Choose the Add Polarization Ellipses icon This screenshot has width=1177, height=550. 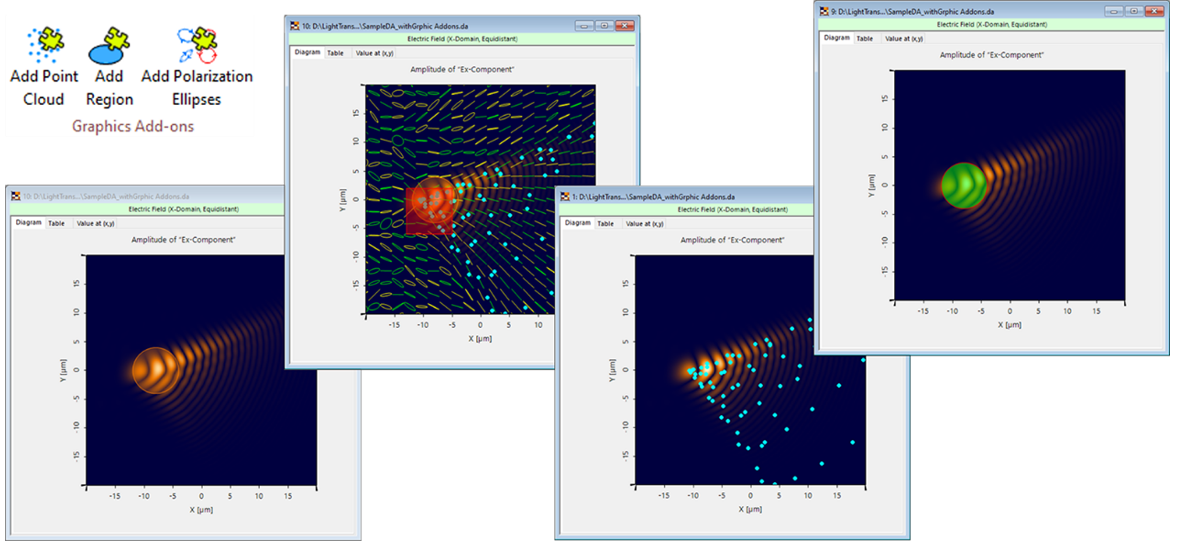pyautogui.click(x=197, y=43)
